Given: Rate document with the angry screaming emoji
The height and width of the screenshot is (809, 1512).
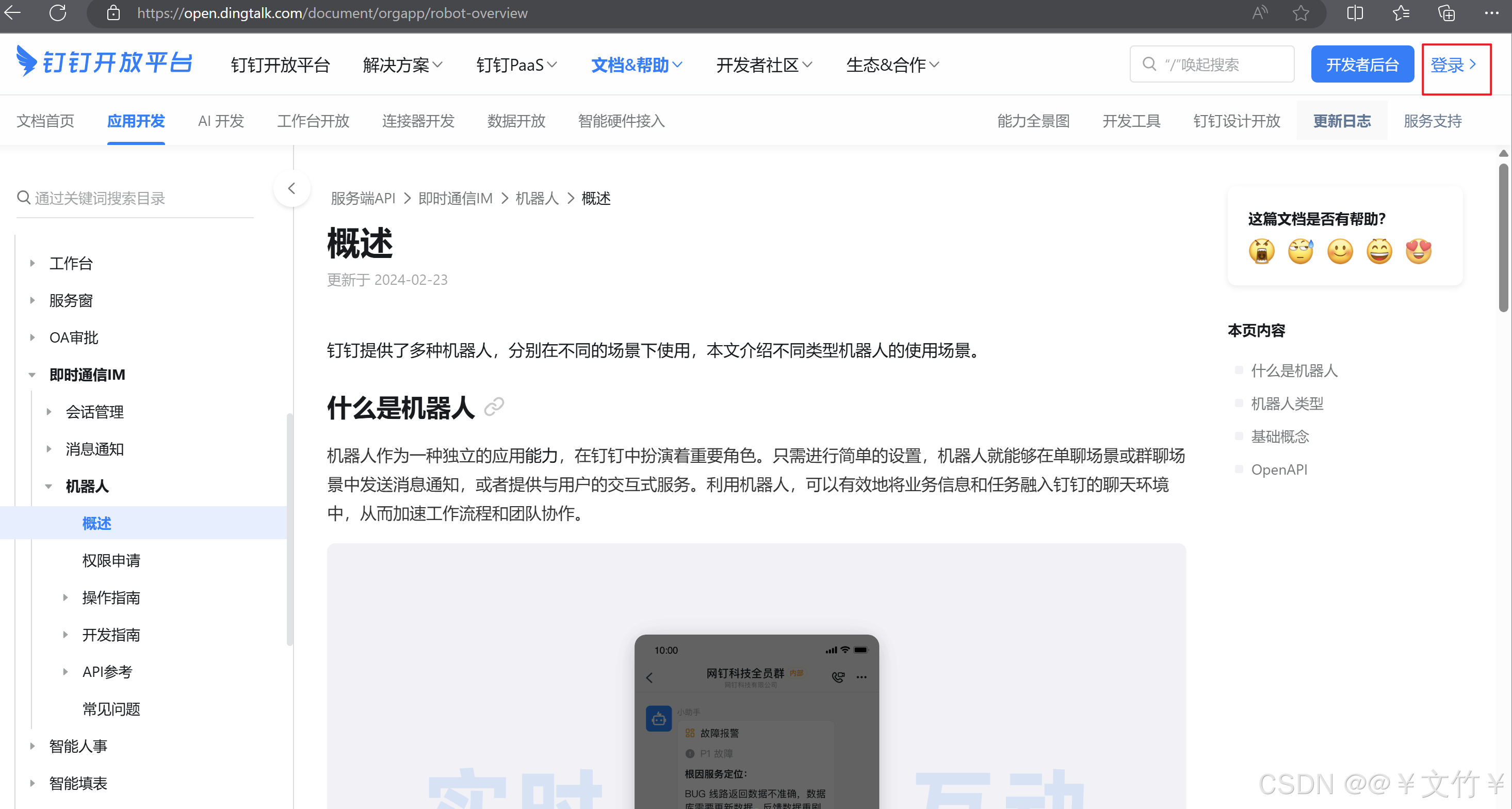Looking at the screenshot, I should (1261, 251).
